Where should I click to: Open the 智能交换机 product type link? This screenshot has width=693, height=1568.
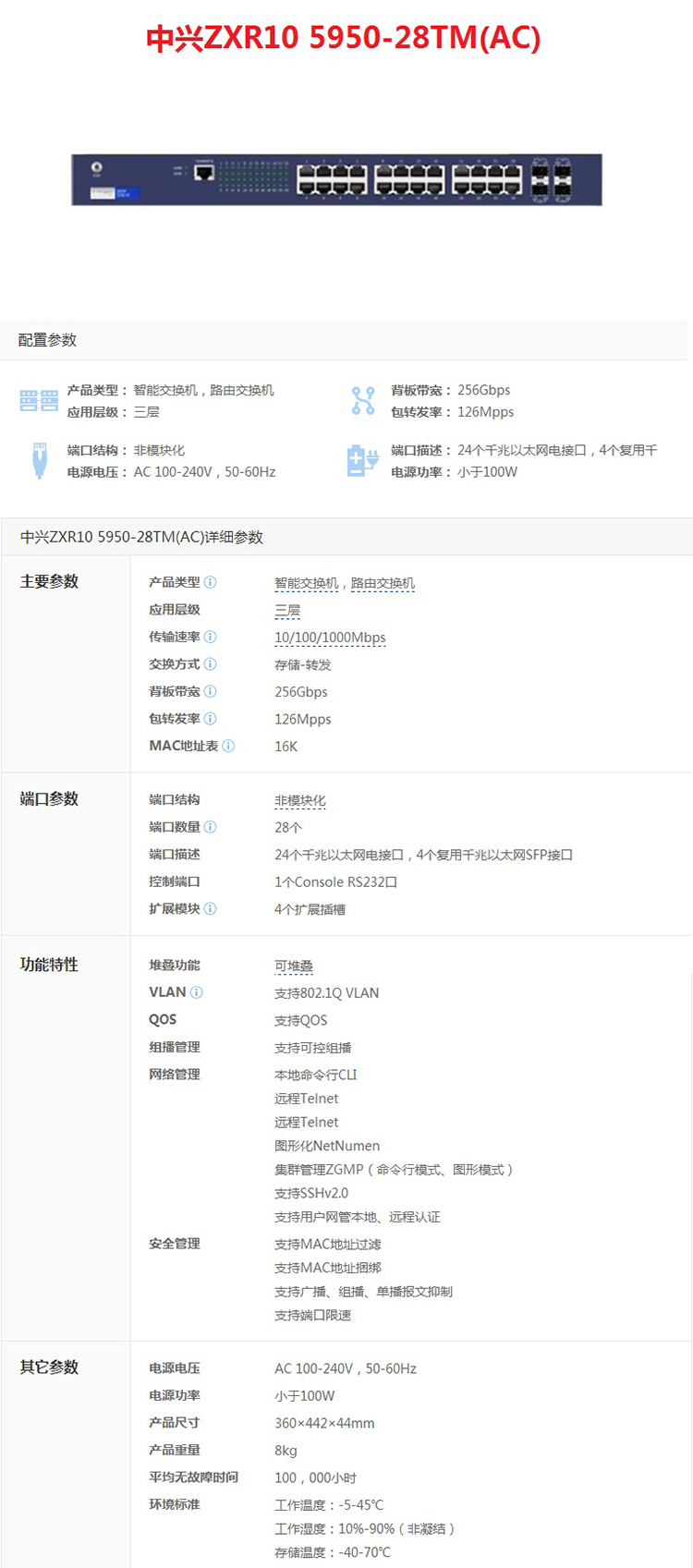coord(306,583)
